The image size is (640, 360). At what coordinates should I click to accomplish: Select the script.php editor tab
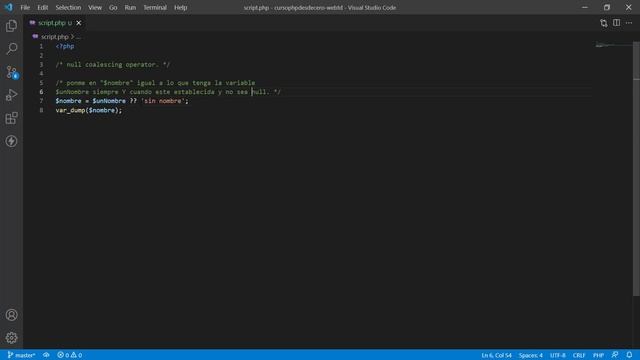tap(54, 23)
